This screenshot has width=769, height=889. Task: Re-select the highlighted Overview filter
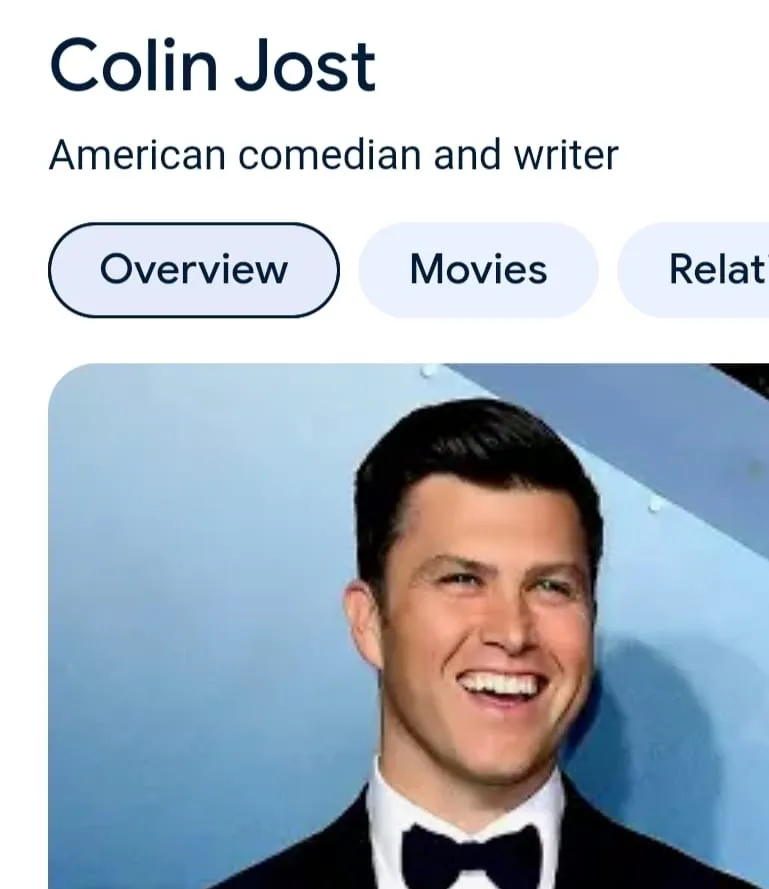(194, 269)
